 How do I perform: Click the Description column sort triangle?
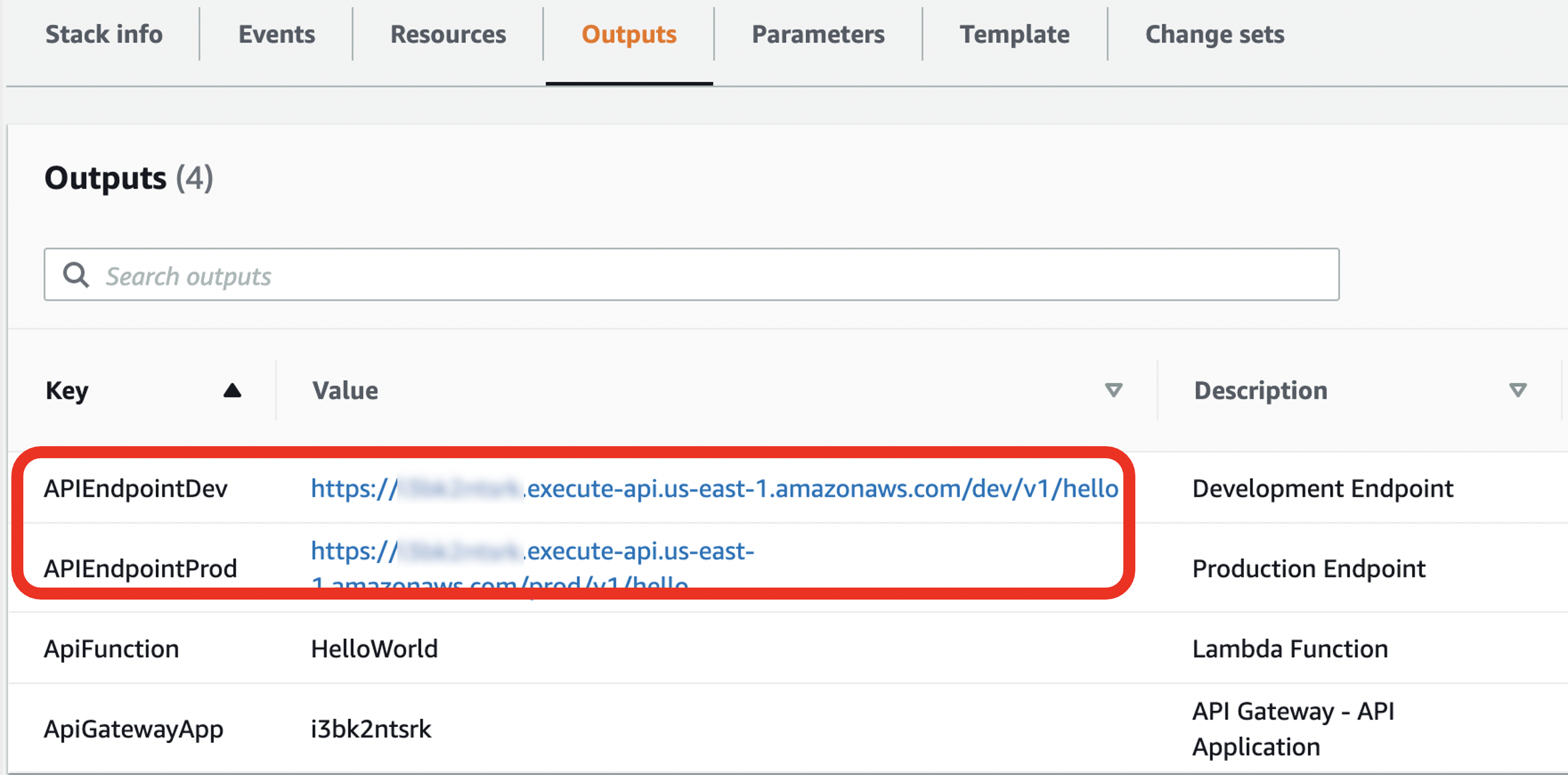pyautogui.click(x=1518, y=390)
